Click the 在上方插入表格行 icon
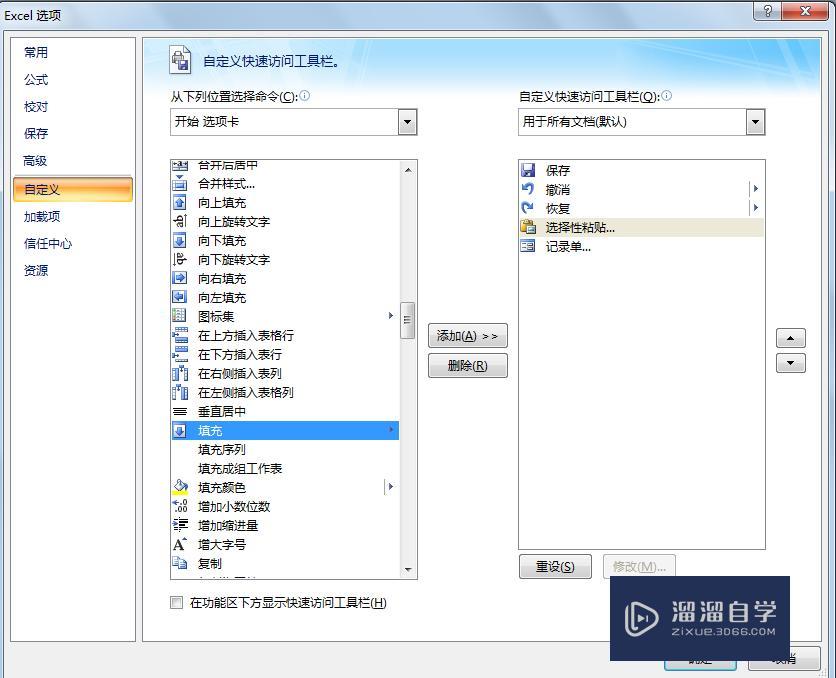Screen dimensions: 836x678 tap(180, 335)
